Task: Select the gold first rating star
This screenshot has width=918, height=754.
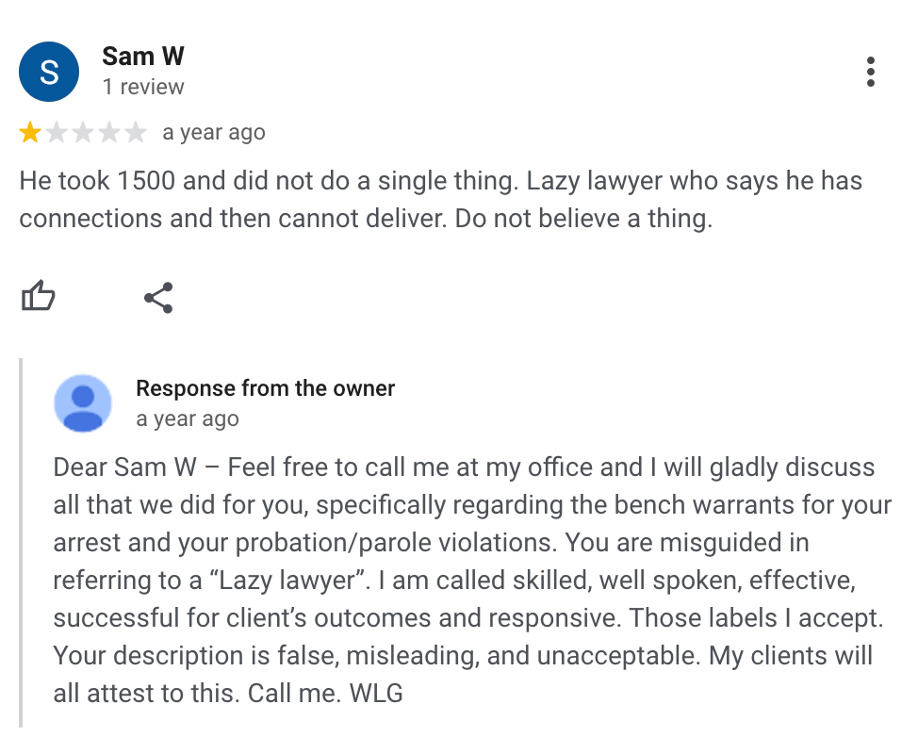Action: point(30,132)
